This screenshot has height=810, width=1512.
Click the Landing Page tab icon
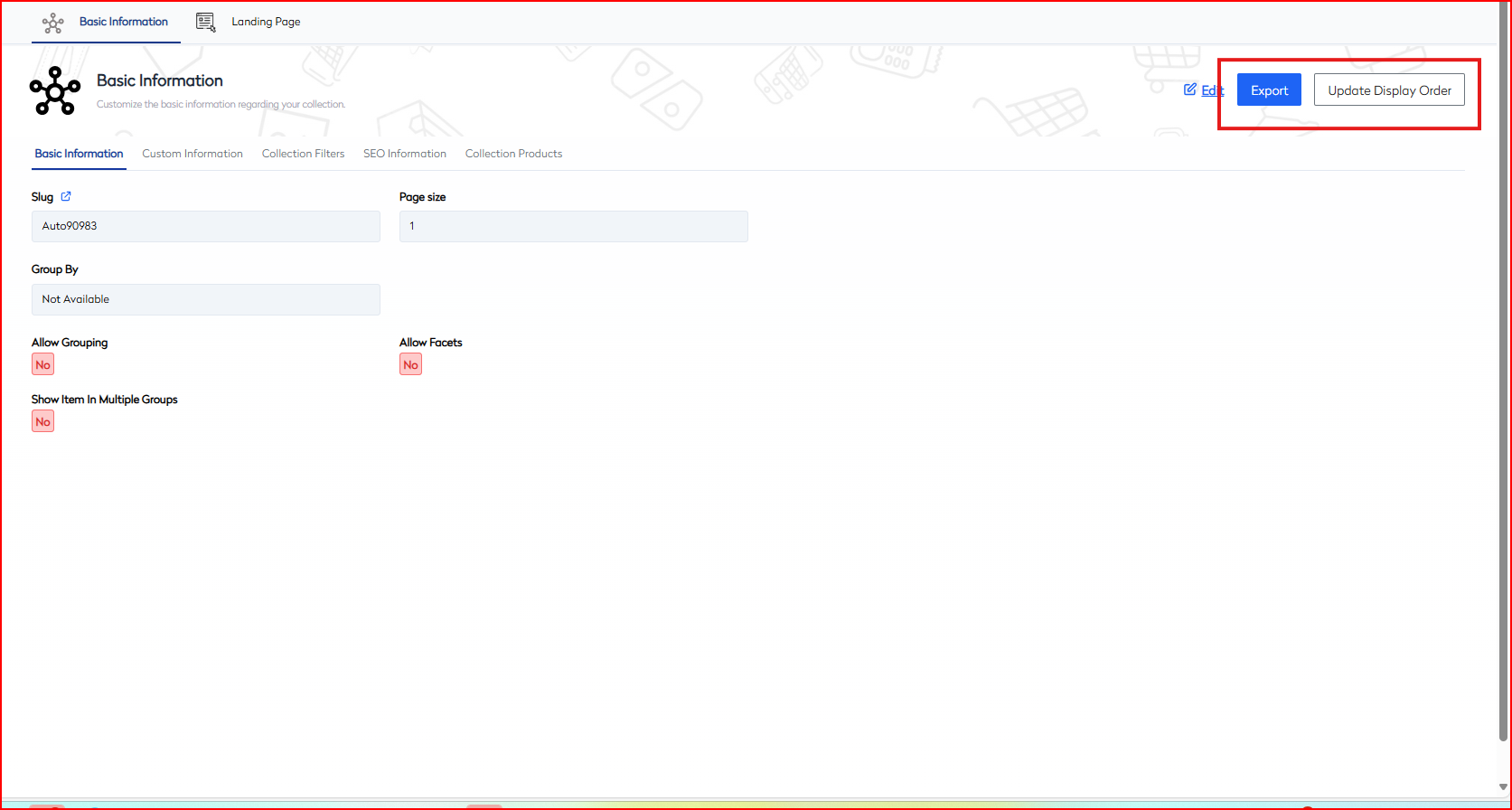pos(206,23)
